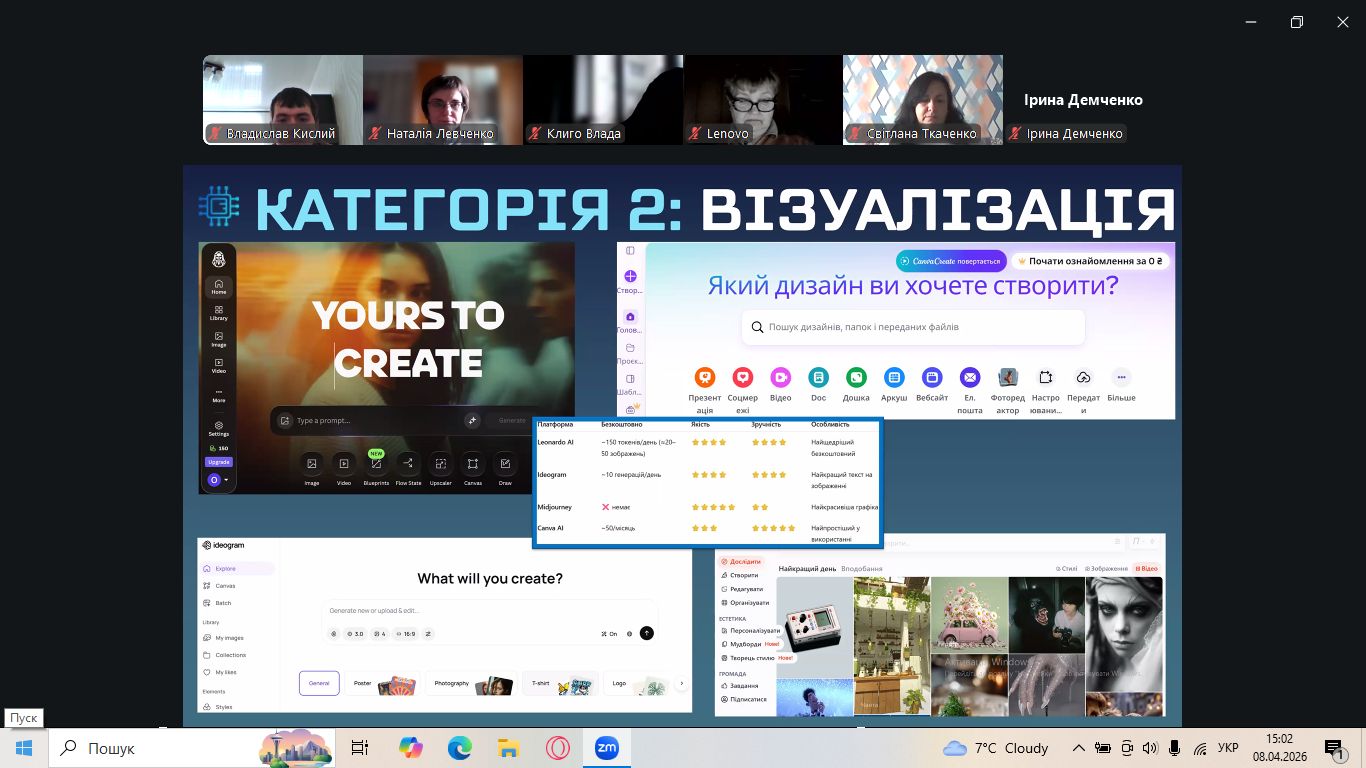This screenshot has height=768, width=1366.
Task: Open the Ideogram image count selector showing 4
Action: tap(379, 634)
